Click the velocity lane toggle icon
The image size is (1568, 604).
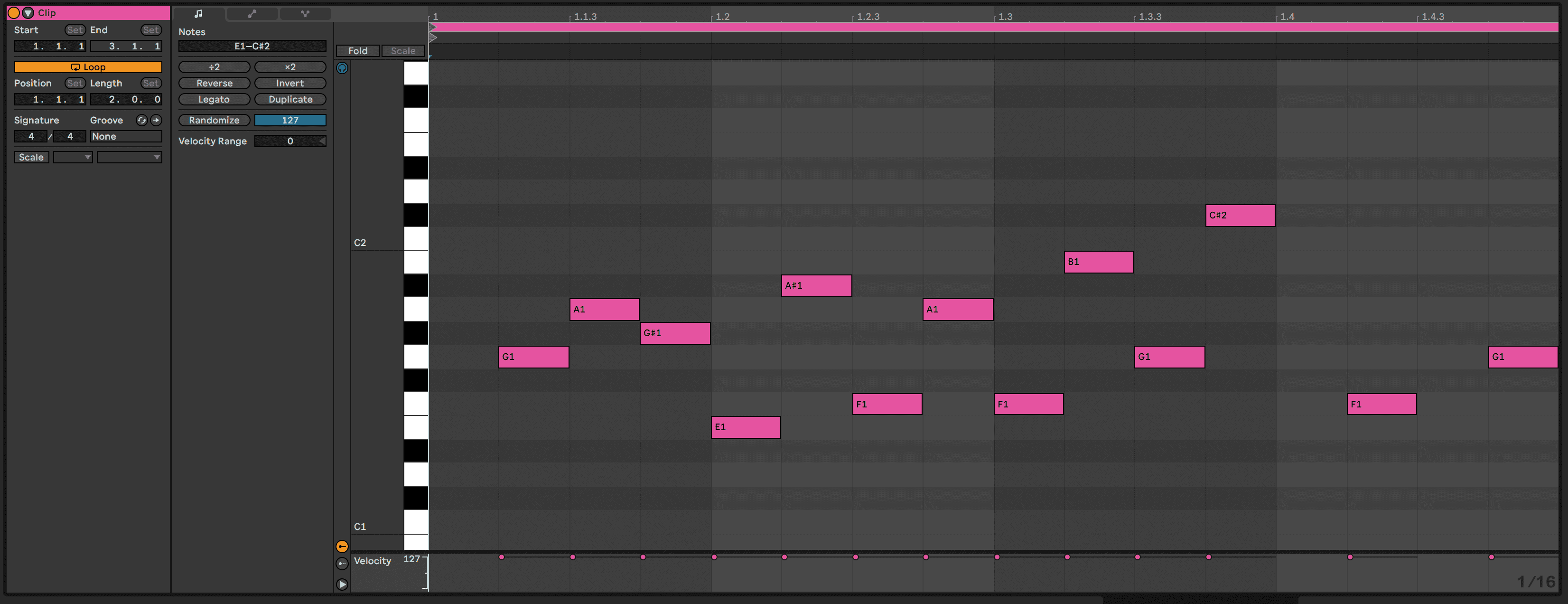(342, 546)
